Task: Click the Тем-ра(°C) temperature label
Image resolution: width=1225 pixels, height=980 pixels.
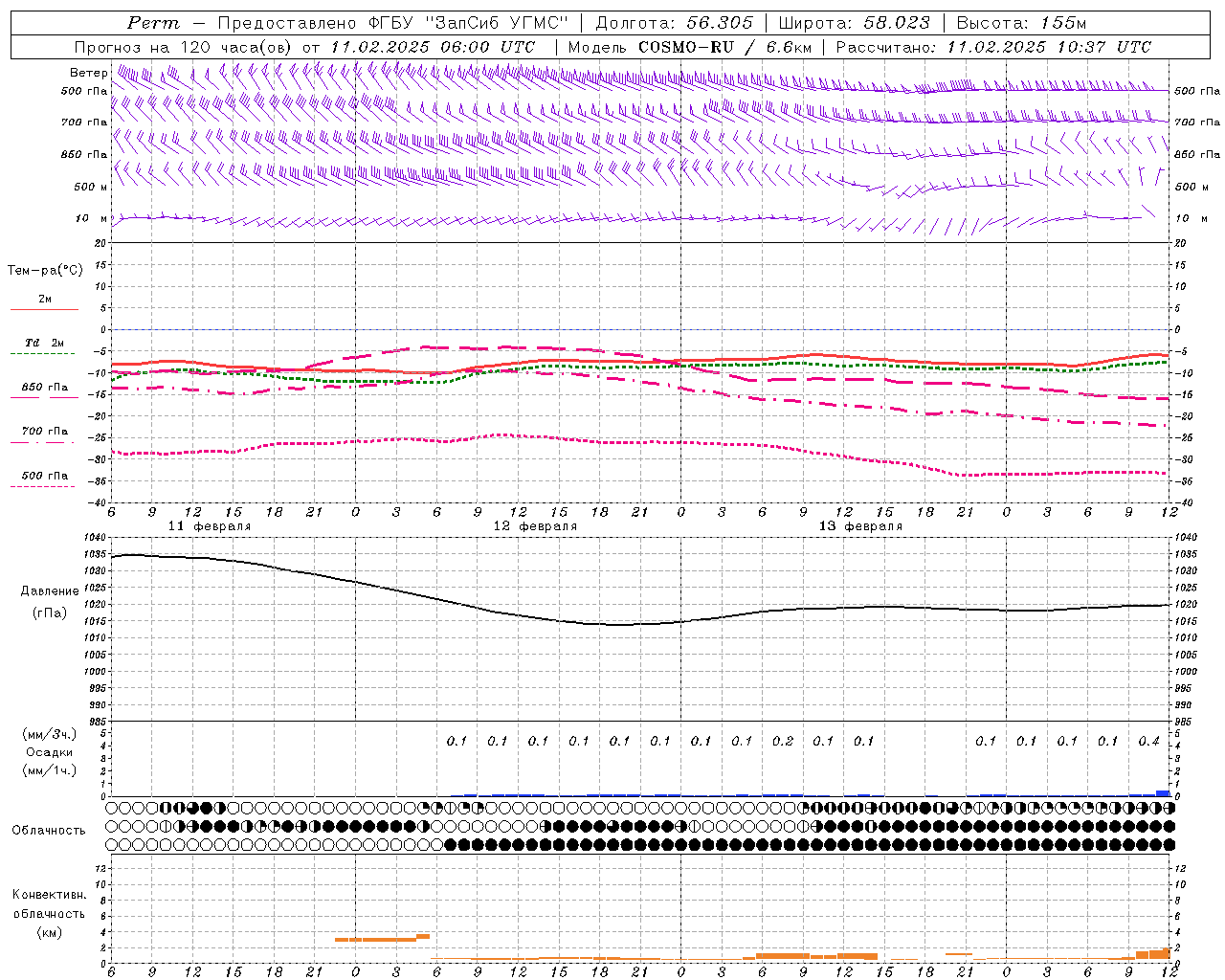Action: tap(45, 271)
